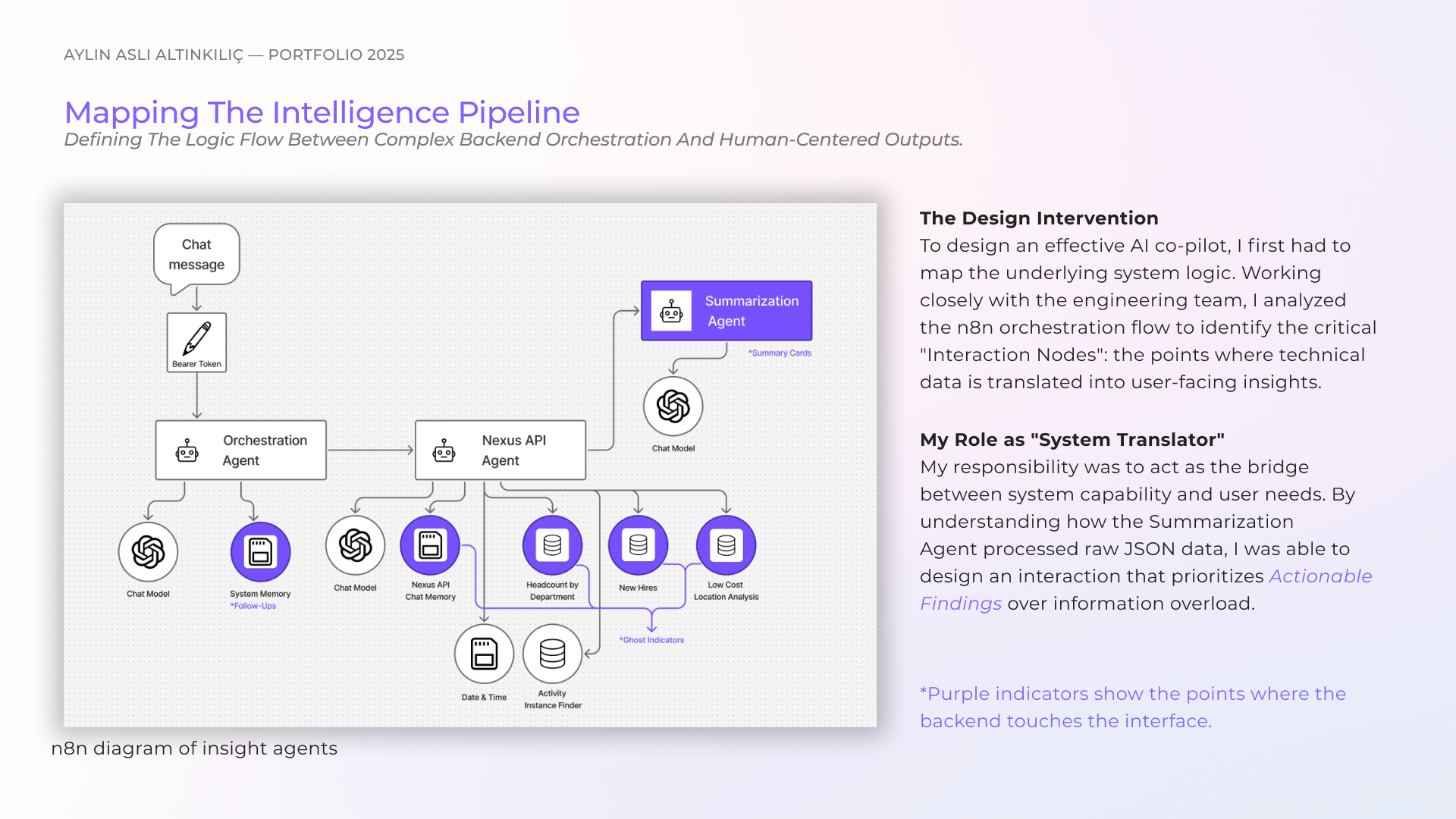Click the Chat Model under Orchestration Agent
Screen dimensions: 1456x819
148,551
